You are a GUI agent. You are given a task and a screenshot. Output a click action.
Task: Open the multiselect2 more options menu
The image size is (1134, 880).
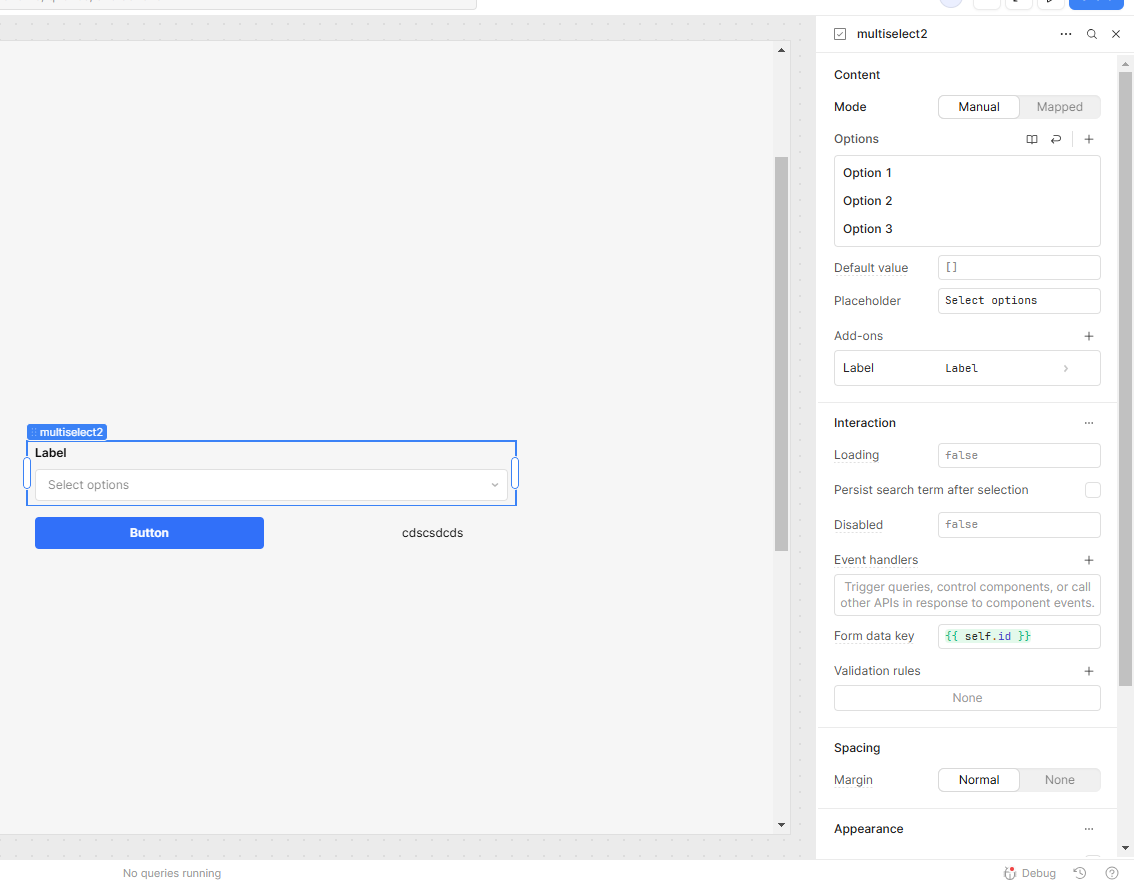[x=1065, y=34]
